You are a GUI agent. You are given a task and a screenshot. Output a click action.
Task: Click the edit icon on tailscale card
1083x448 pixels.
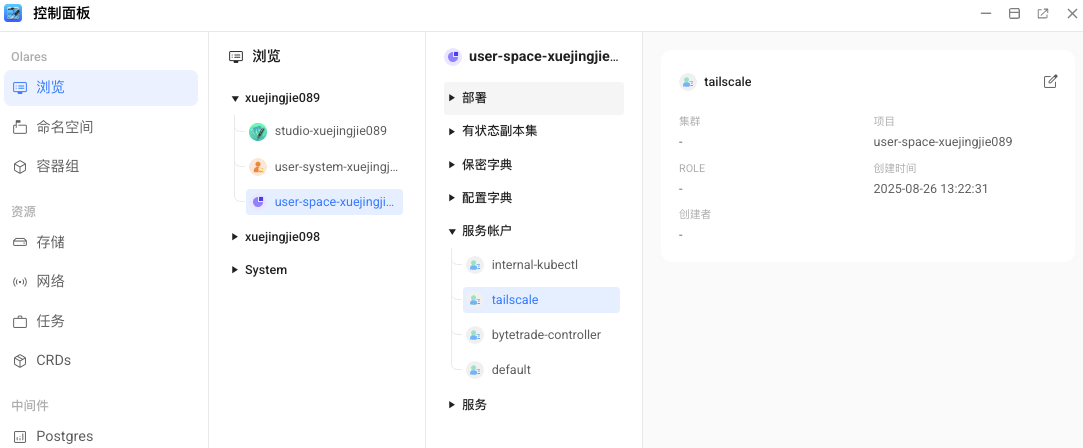pyautogui.click(x=1050, y=82)
